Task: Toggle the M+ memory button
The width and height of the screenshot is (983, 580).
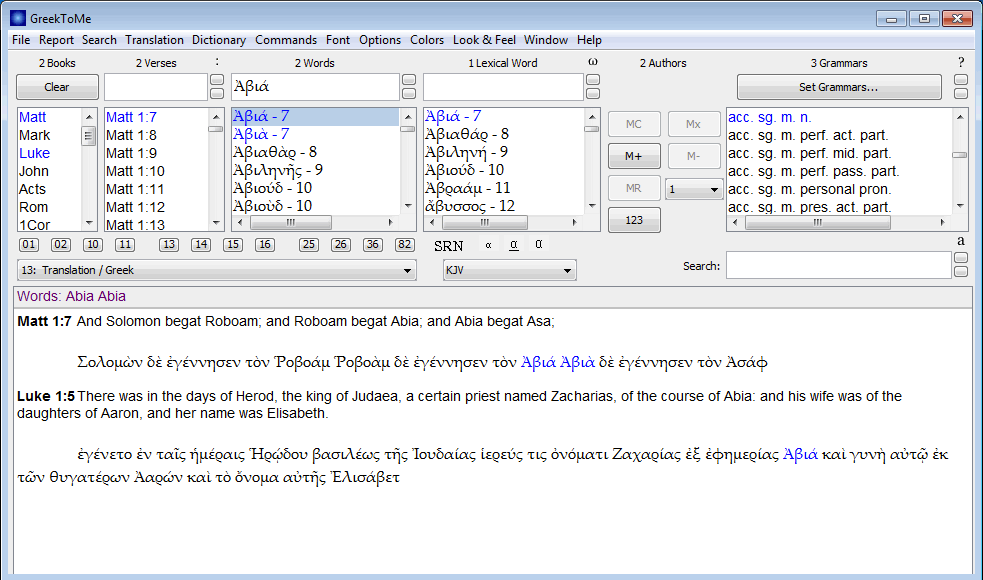Action: pyautogui.click(x=634, y=156)
